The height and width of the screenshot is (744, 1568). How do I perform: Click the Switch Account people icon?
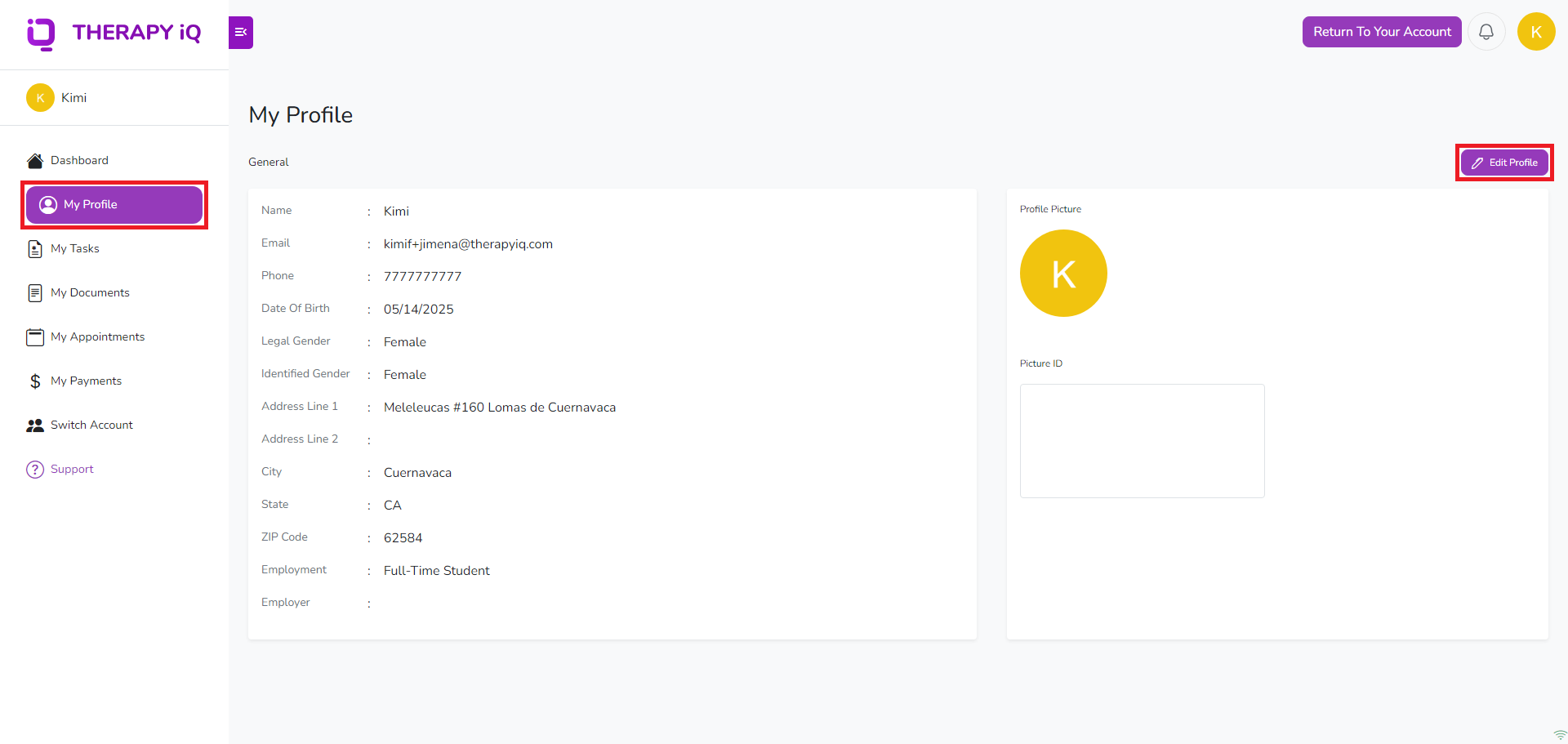coord(33,425)
